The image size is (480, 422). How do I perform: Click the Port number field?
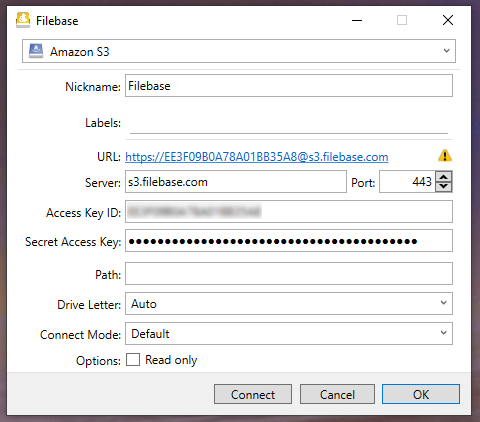(x=407, y=182)
